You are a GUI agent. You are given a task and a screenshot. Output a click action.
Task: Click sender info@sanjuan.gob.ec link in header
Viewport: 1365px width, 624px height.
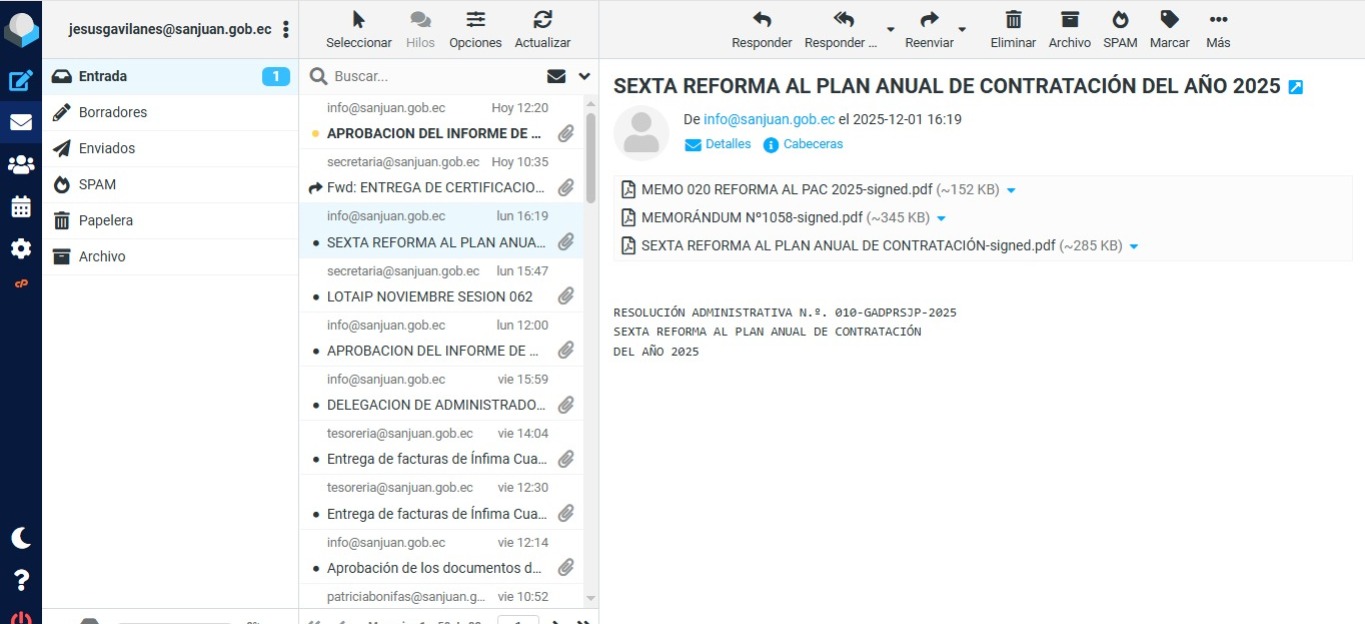point(768,119)
